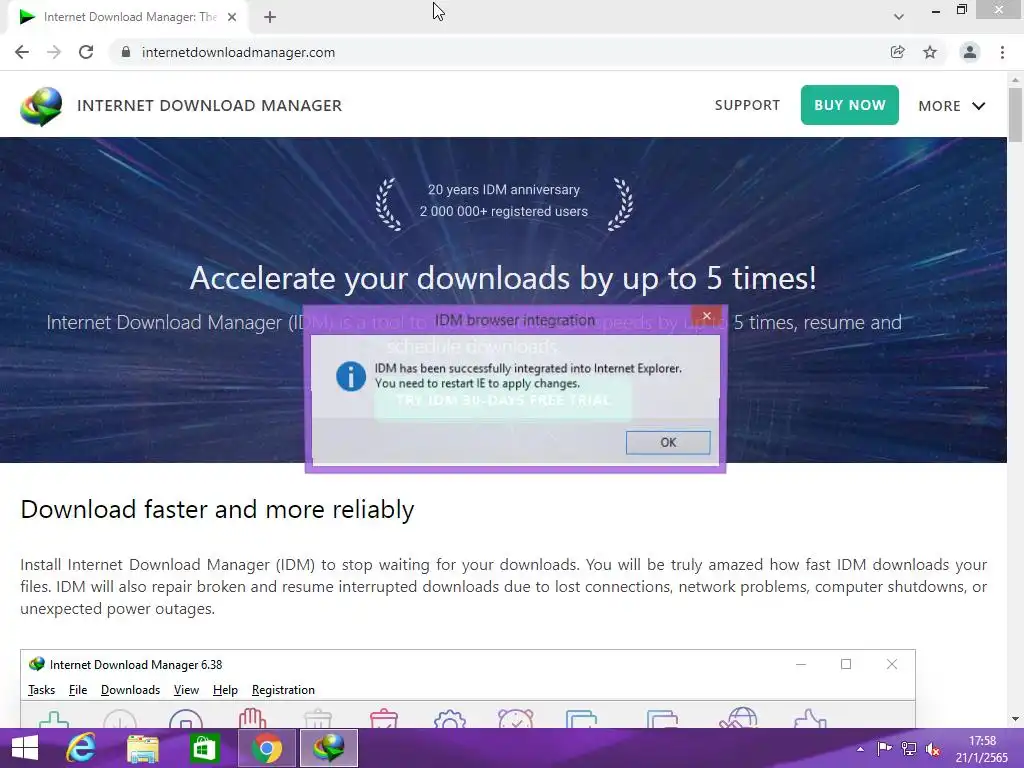Open the tab search chevron

[x=899, y=17]
